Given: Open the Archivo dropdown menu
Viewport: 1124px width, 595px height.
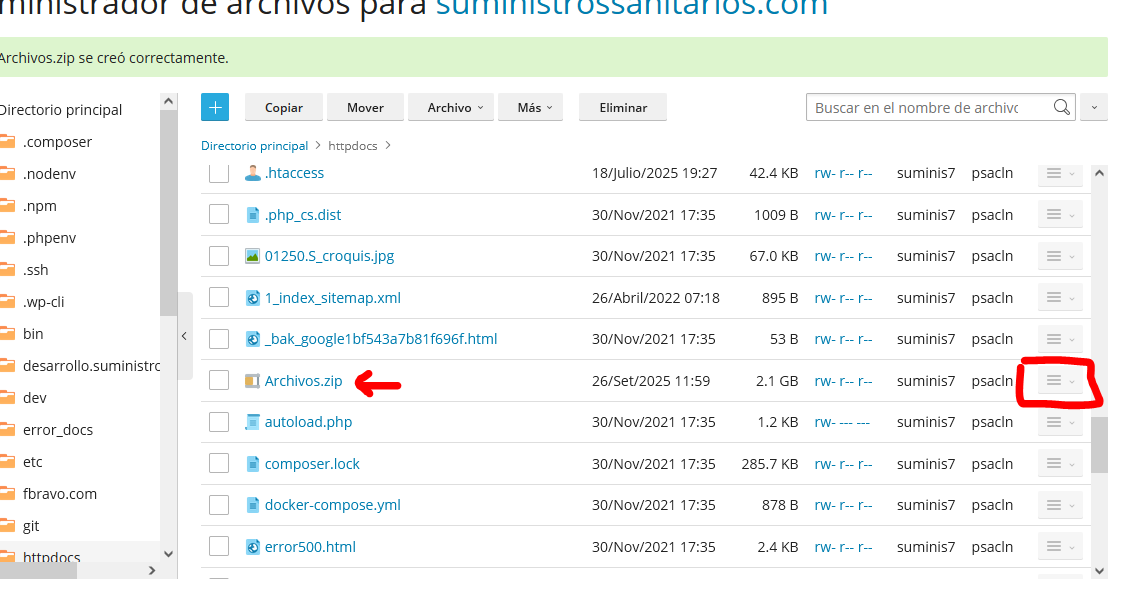Looking at the screenshot, I should click(450, 107).
